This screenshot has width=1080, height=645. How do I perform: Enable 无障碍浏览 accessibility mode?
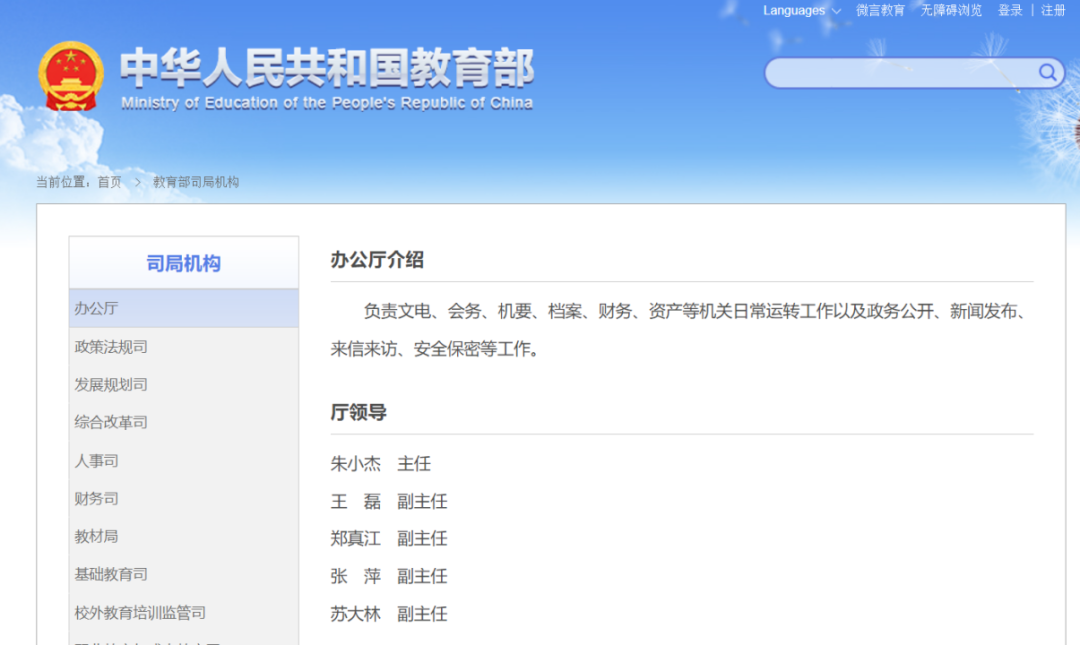(951, 10)
